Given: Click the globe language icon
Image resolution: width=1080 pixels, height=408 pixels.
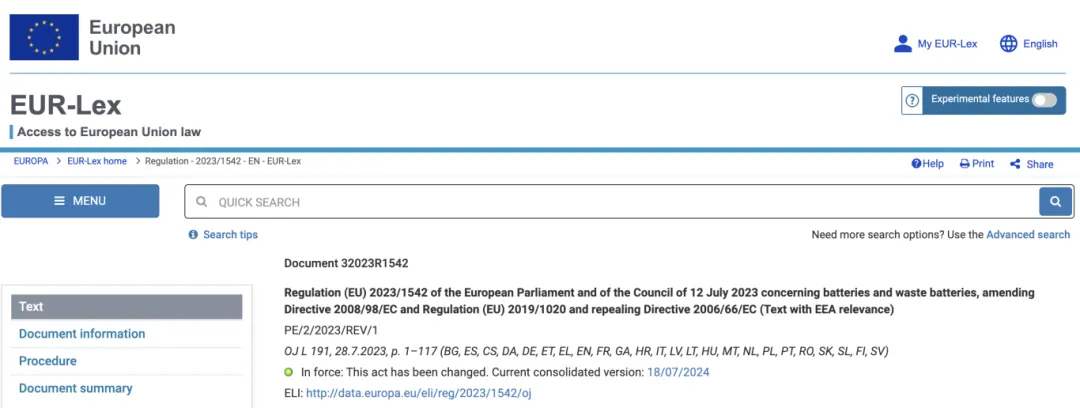Looking at the screenshot, I should click(x=1008, y=43).
